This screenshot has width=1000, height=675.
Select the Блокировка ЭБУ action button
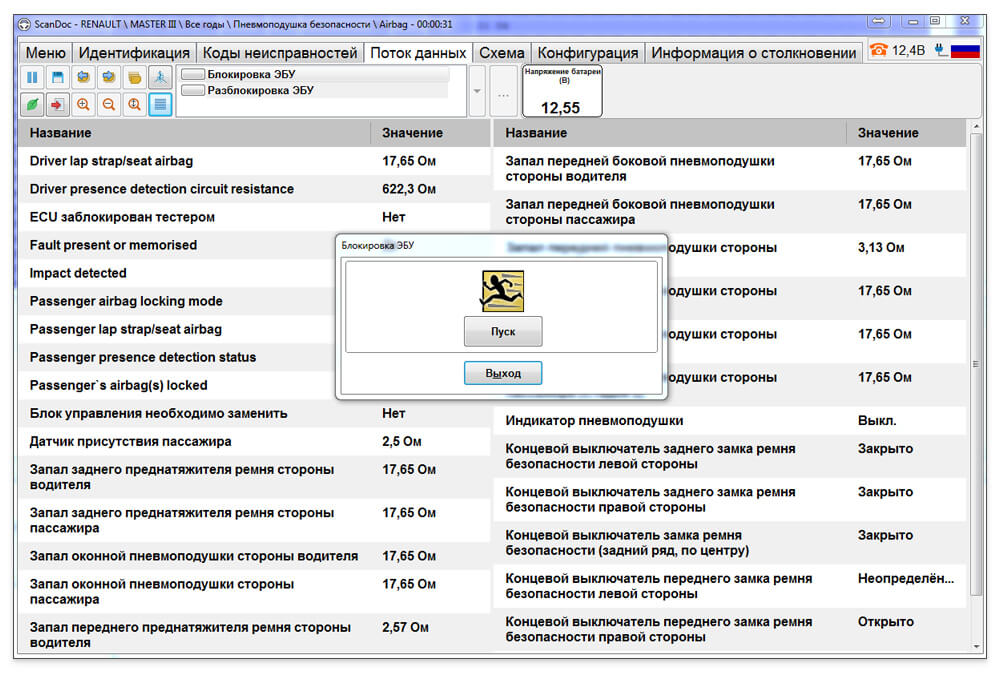click(316, 75)
